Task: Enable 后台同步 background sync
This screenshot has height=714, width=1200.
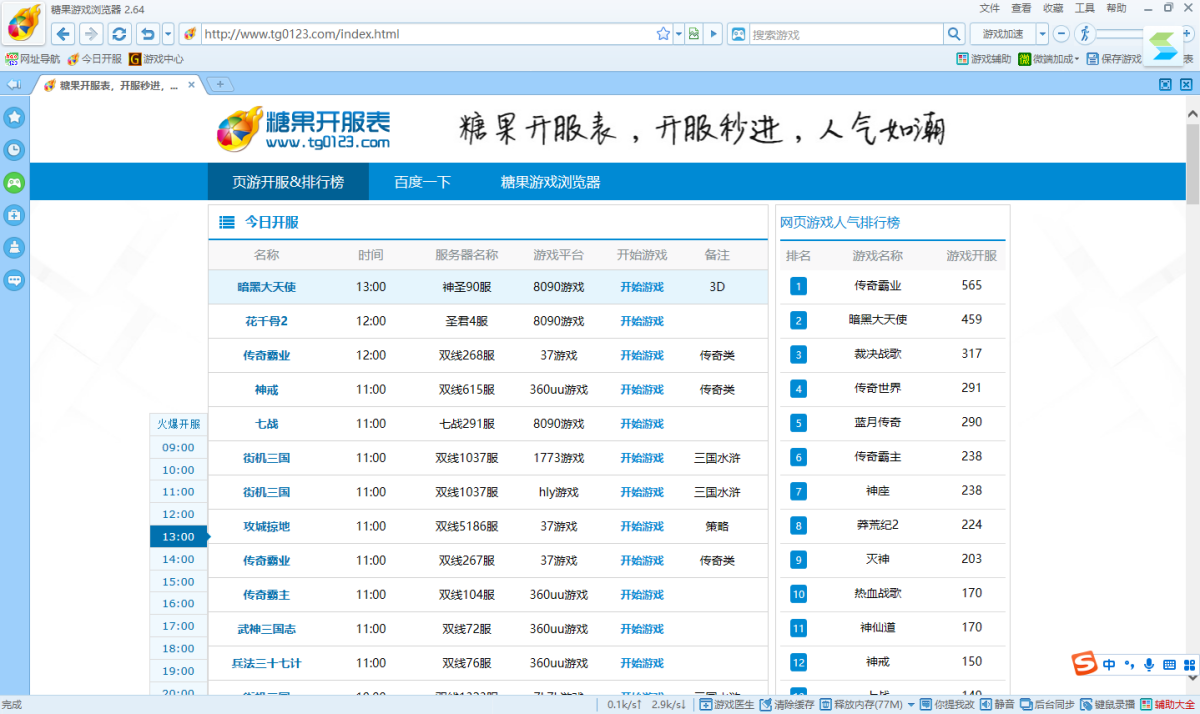Action: click(x=1043, y=704)
